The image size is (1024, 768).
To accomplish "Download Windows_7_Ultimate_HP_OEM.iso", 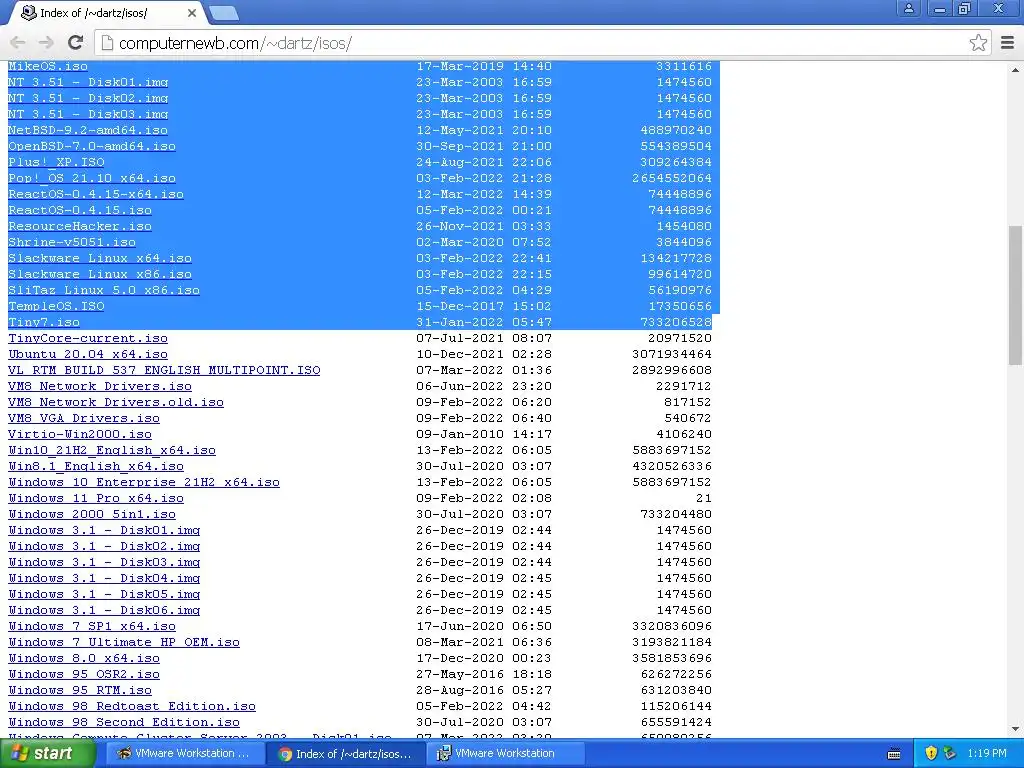I will pos(124,642).
